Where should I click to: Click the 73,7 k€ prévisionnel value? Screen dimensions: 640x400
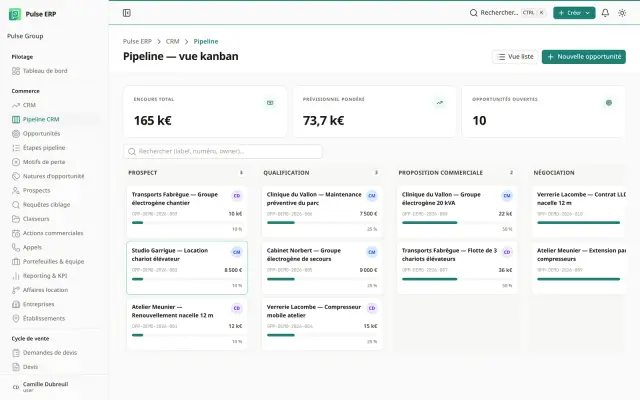point(323,120)
